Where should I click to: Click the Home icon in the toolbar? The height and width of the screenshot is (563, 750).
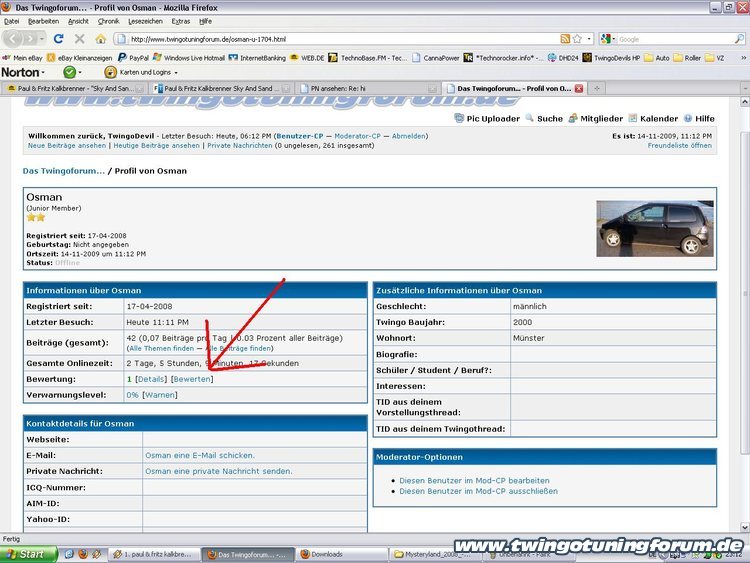click(x=101, y=39)
